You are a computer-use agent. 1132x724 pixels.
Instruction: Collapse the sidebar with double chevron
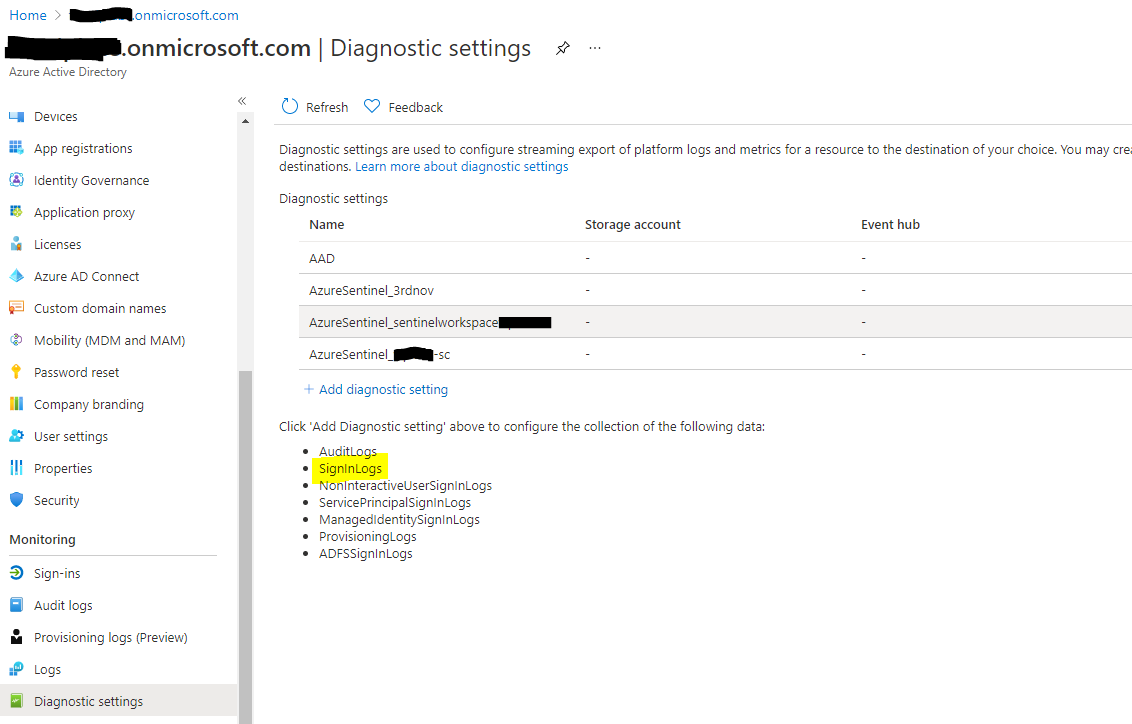tap(242, 101)
